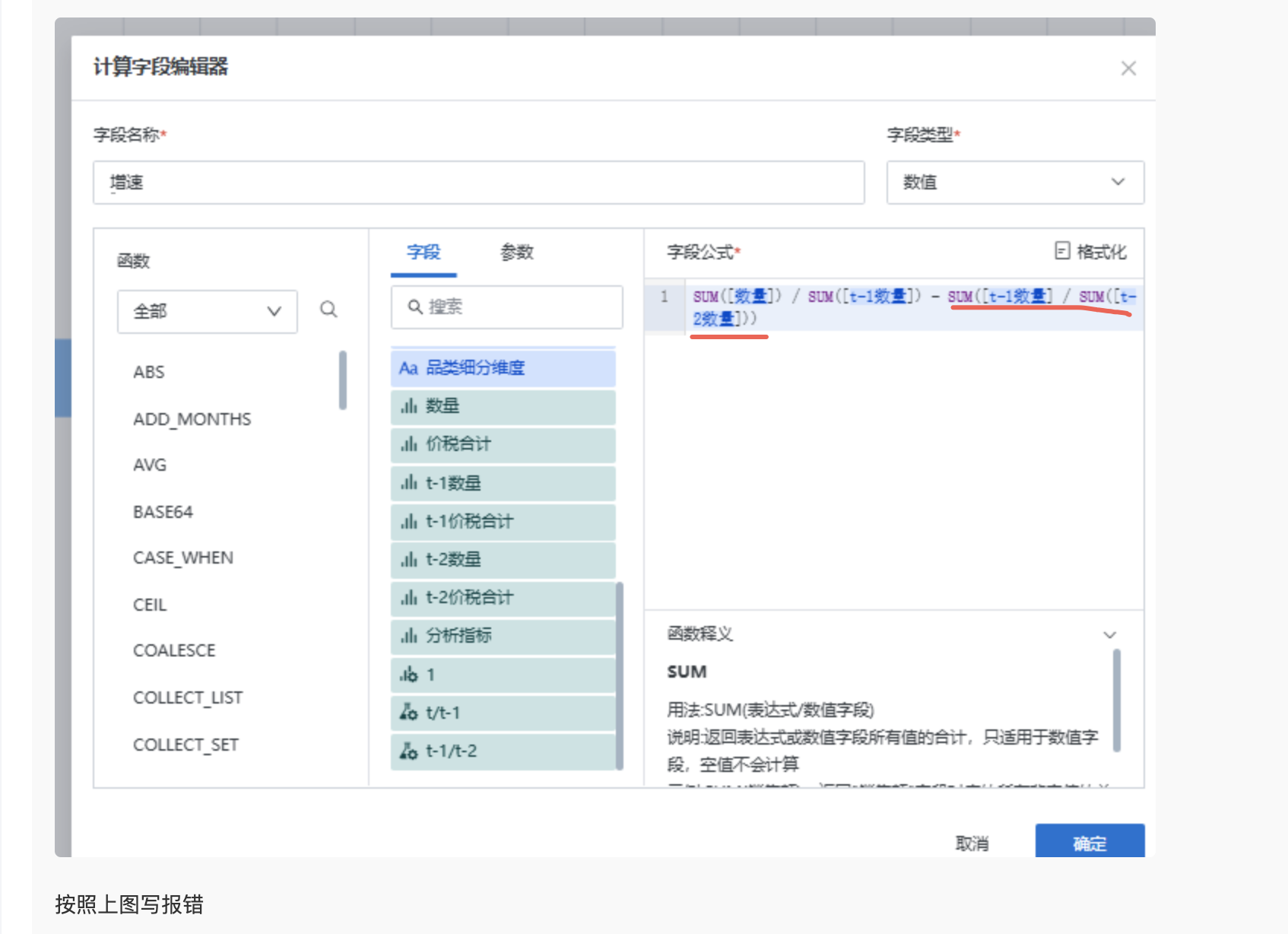Viewport: 1288px width, 934px height.
Task: Open the 字段类型 dropdown showing 数值
Action: pyautogui.click(x=1014, y=183)
